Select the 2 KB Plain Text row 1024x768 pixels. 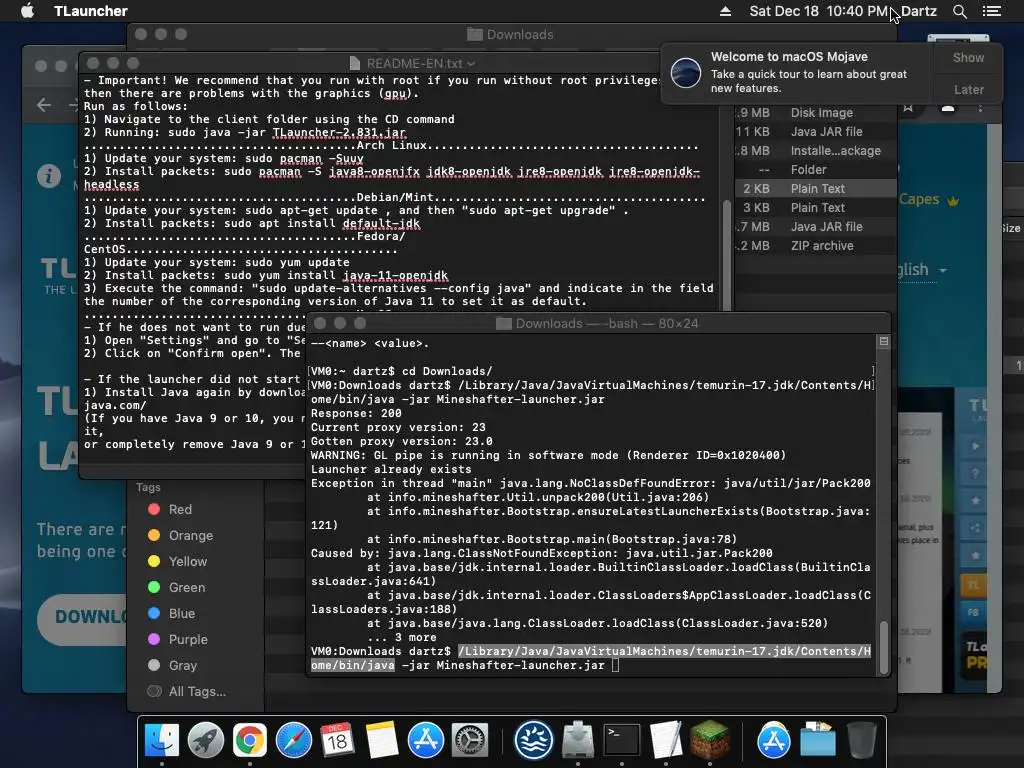point(815,189)
